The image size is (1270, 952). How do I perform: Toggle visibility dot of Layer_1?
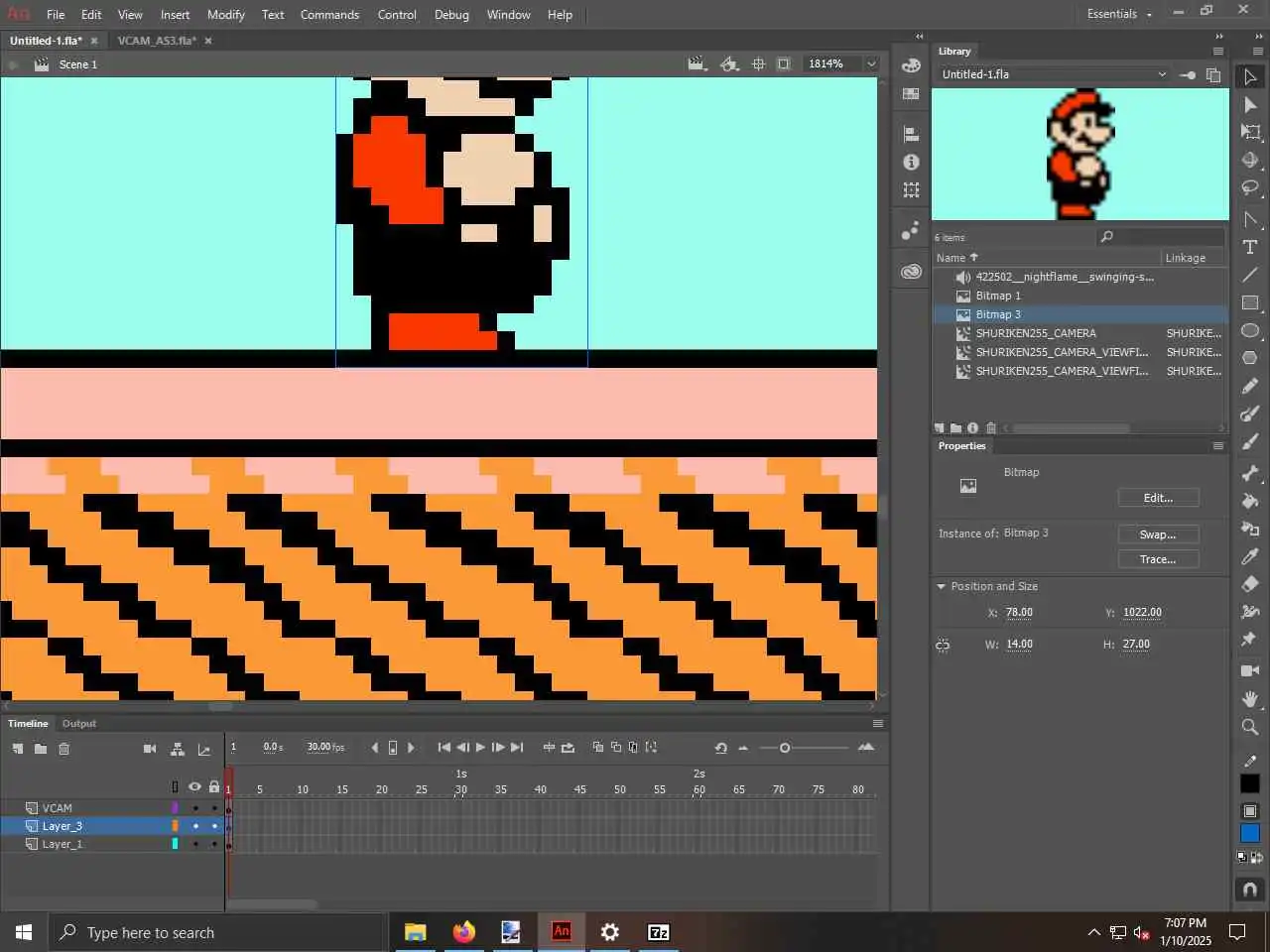click(x=195, y=844)
